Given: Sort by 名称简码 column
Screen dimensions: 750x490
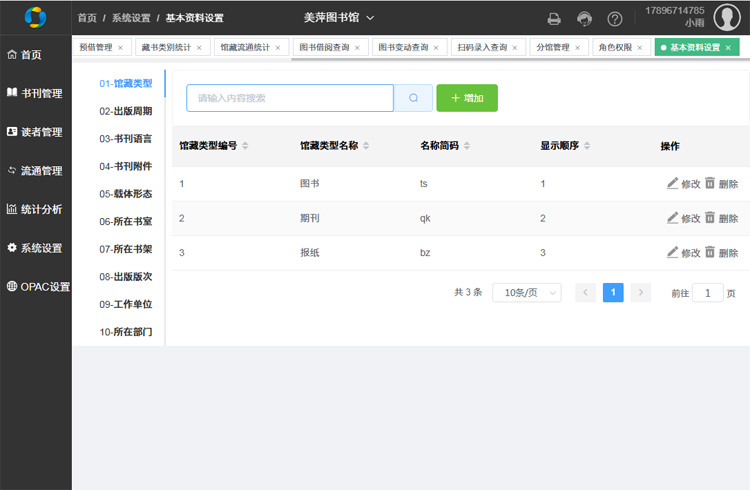Looking at the screenshot, I should (x=467, y=146).
